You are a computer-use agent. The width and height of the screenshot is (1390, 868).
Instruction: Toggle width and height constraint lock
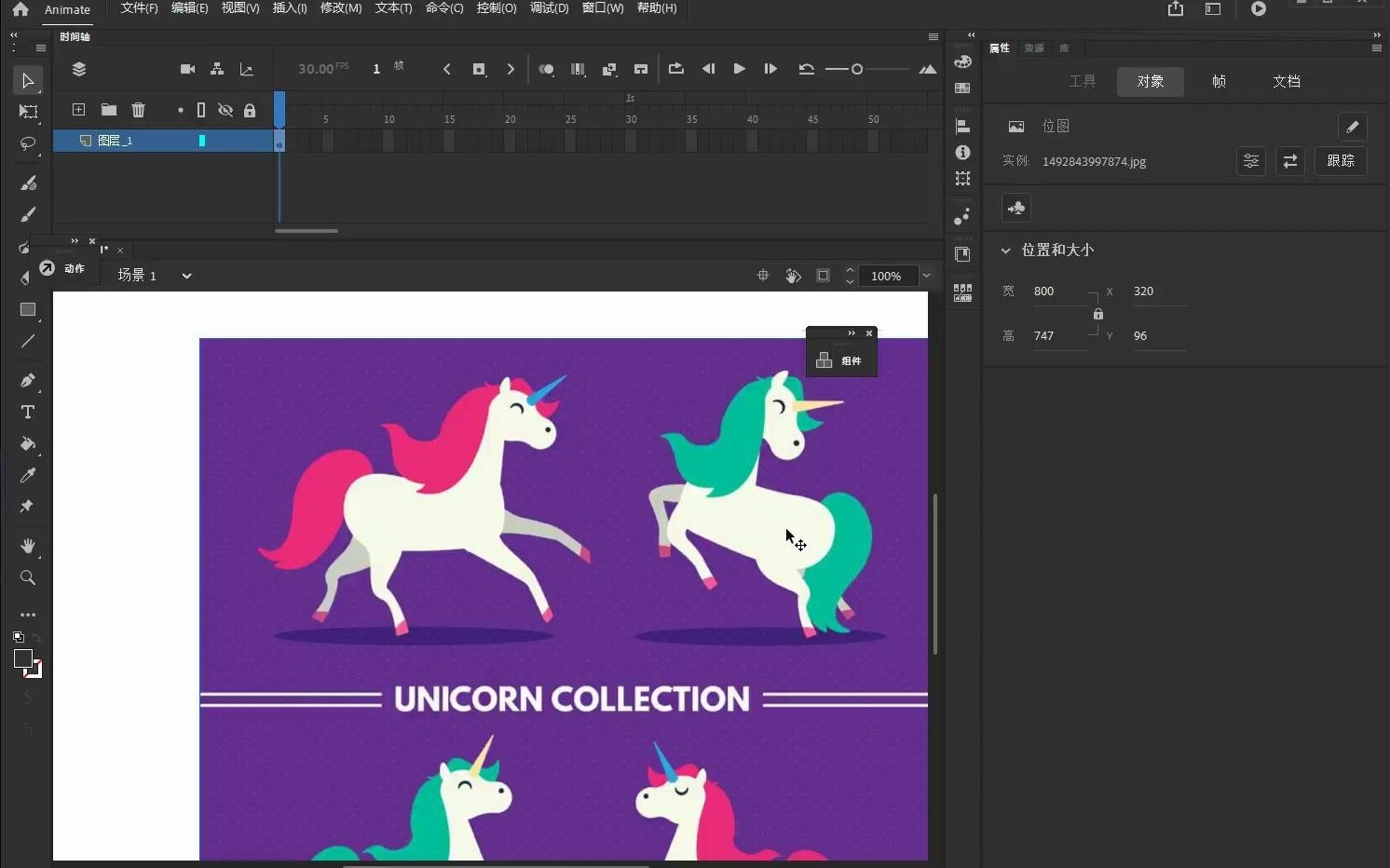tap(1098, 314)
